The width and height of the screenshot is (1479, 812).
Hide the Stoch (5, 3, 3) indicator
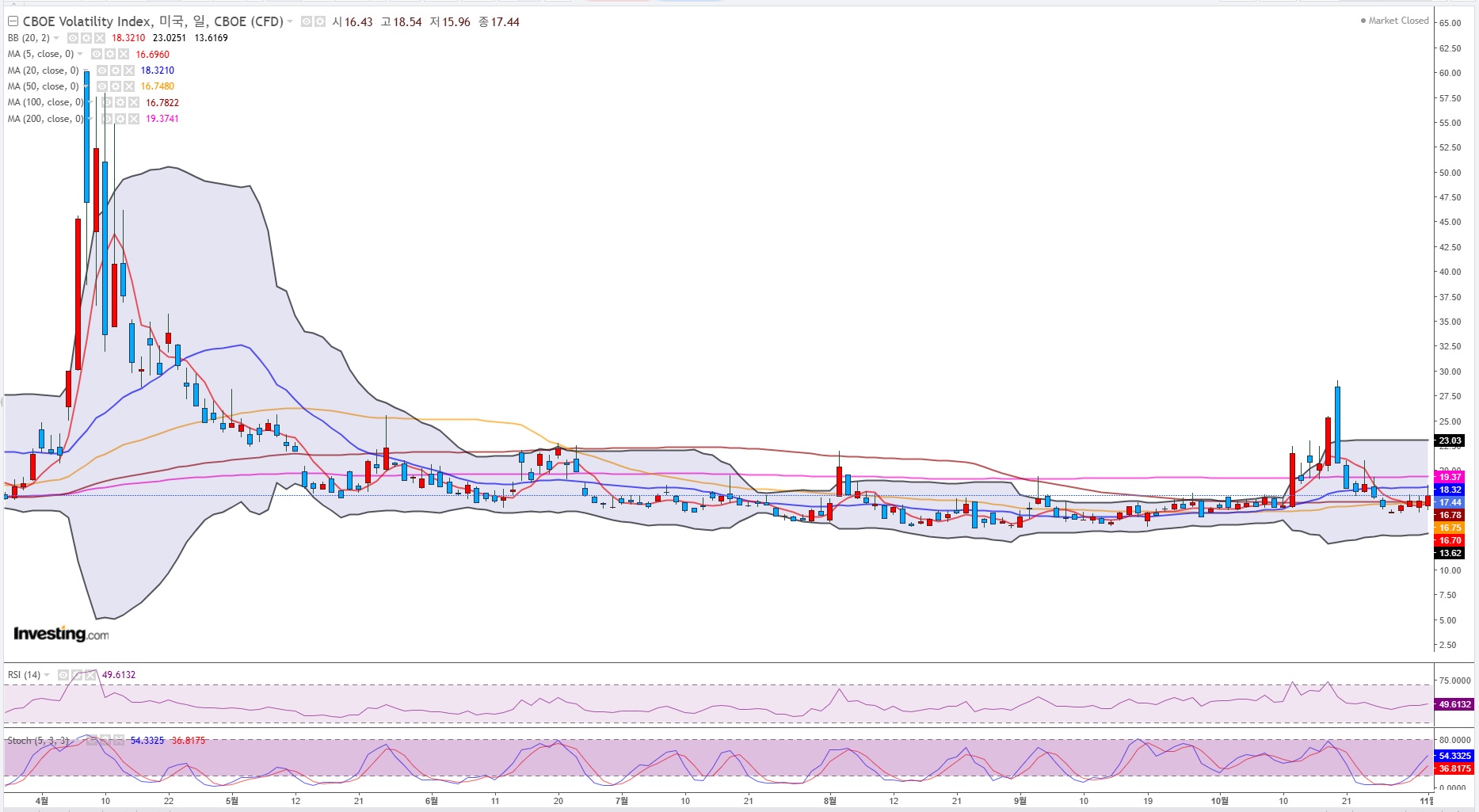click(92, 741)
